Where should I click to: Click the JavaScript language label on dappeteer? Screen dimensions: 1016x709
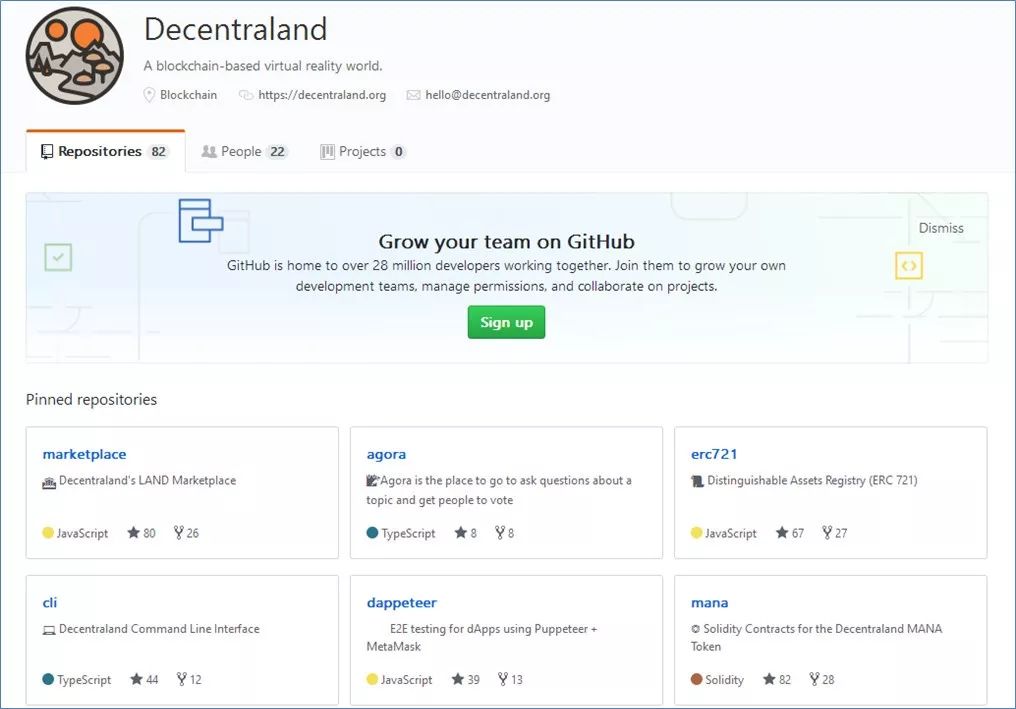[406, 680]
